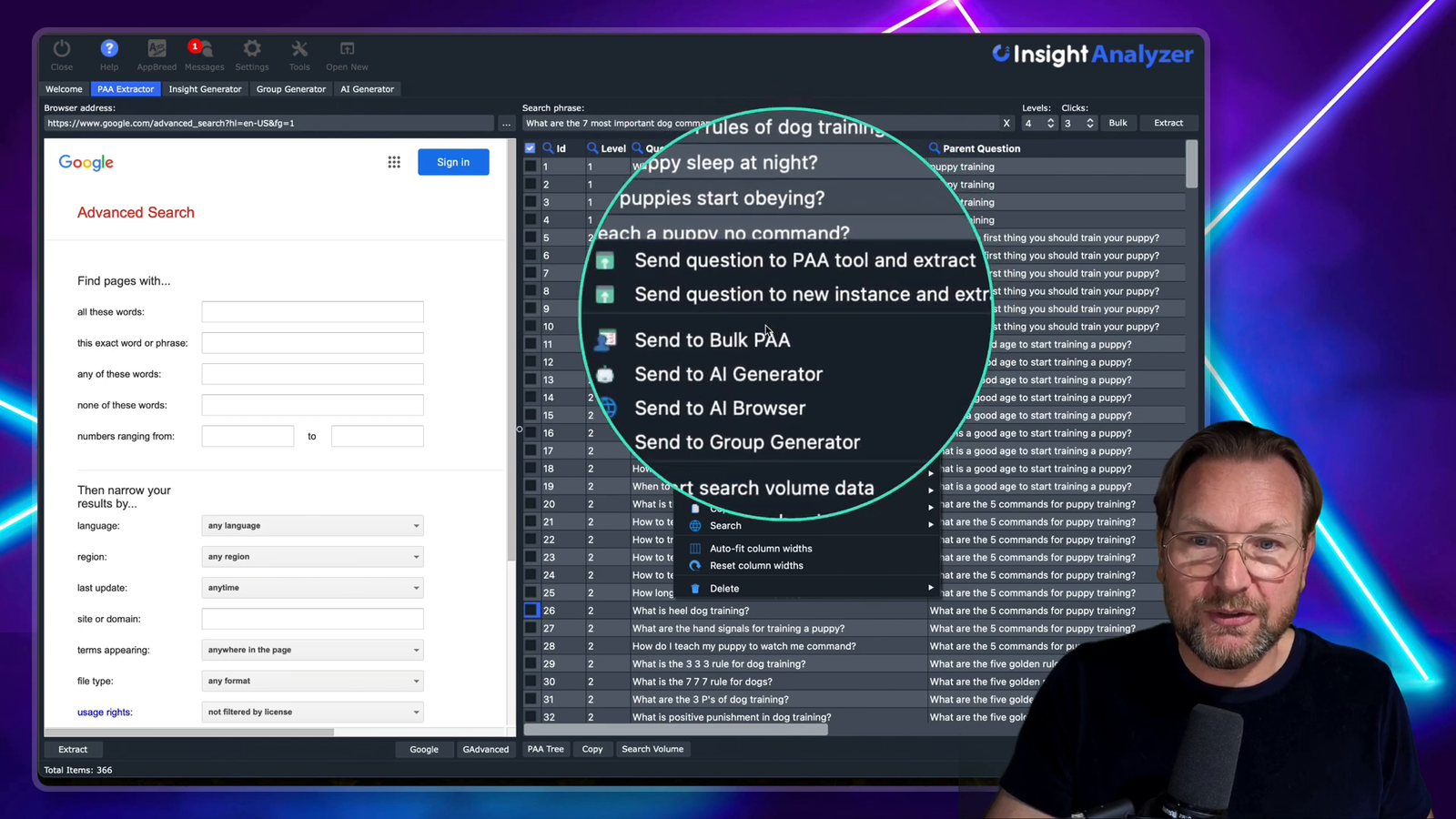Open the language dropdown set to any language

pyautogui.click(x=312, y=526)
